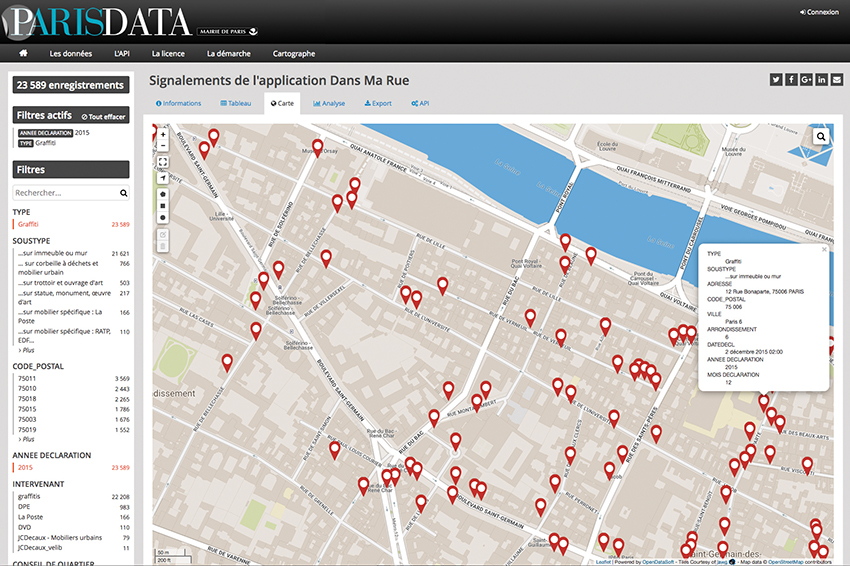
Task: Open the map search magnifier button
Action: click(x=821, y=137)
